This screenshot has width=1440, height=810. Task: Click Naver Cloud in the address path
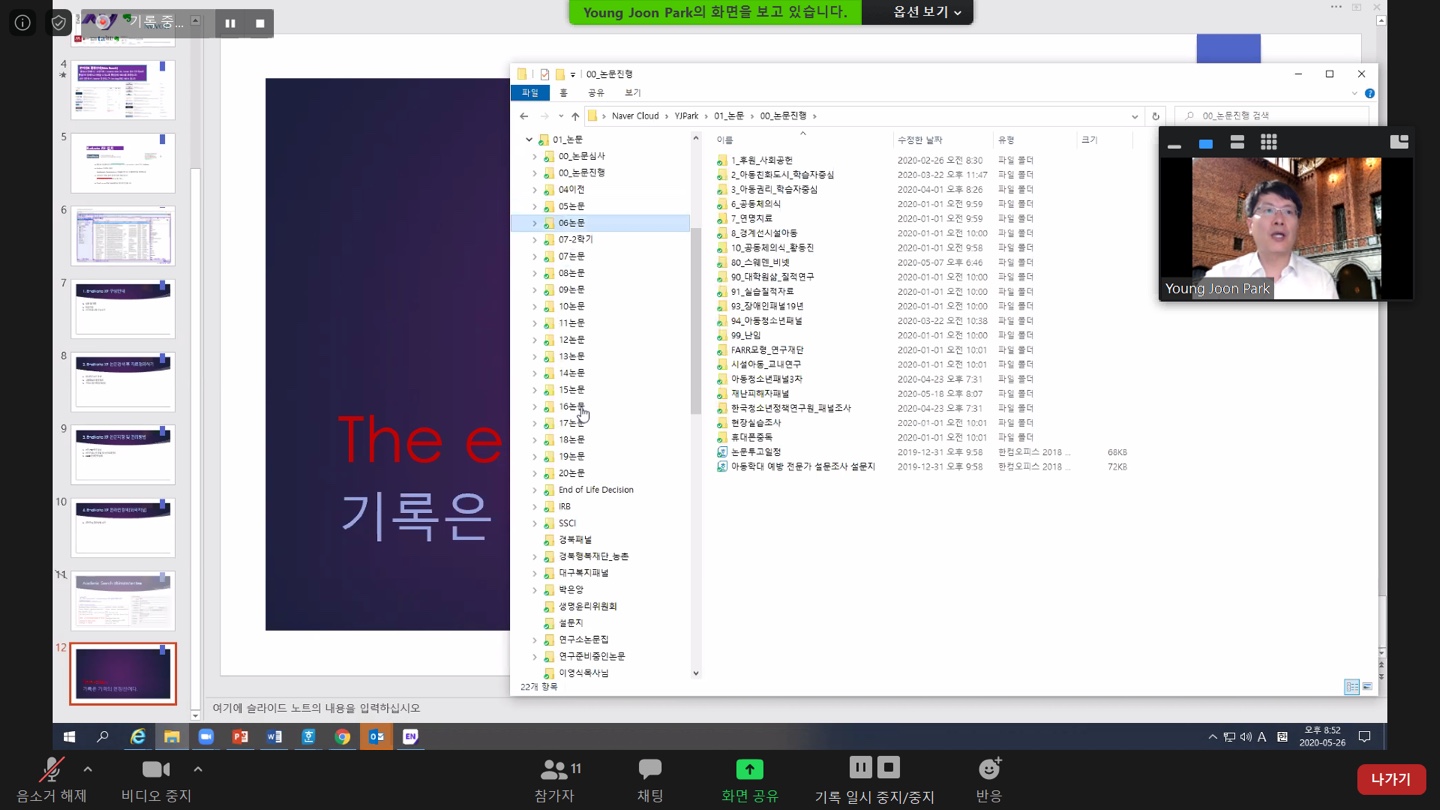point(635,116)
